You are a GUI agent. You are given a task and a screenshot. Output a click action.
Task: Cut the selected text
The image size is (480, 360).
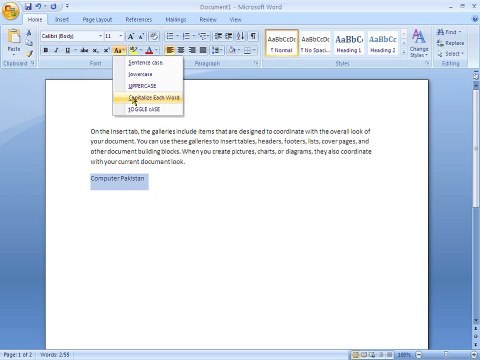click(x=29, y=33)
